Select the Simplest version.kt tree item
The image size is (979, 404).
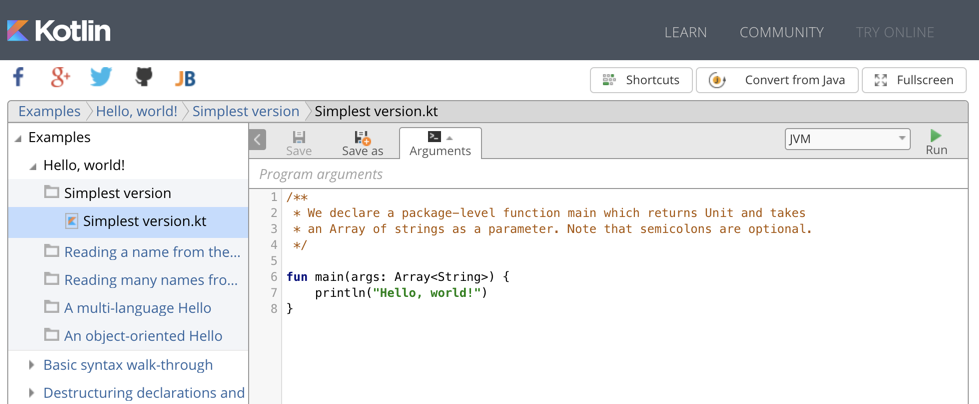coord(128,222)
